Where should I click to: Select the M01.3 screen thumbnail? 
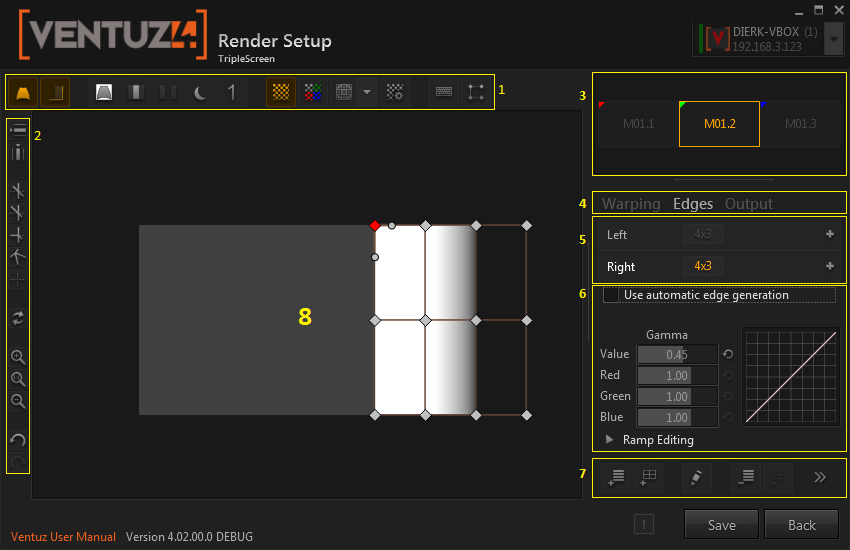coord(800,124)
